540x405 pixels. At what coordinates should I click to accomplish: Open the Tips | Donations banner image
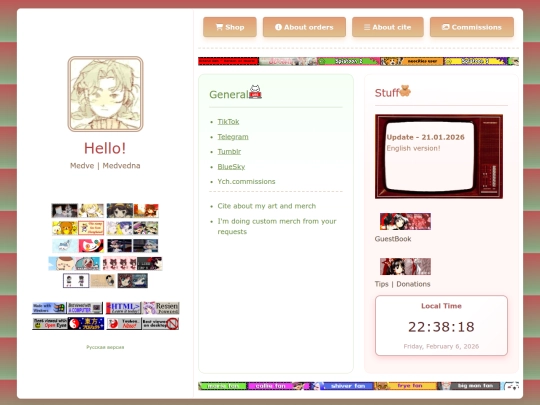(x=405, y=267)
